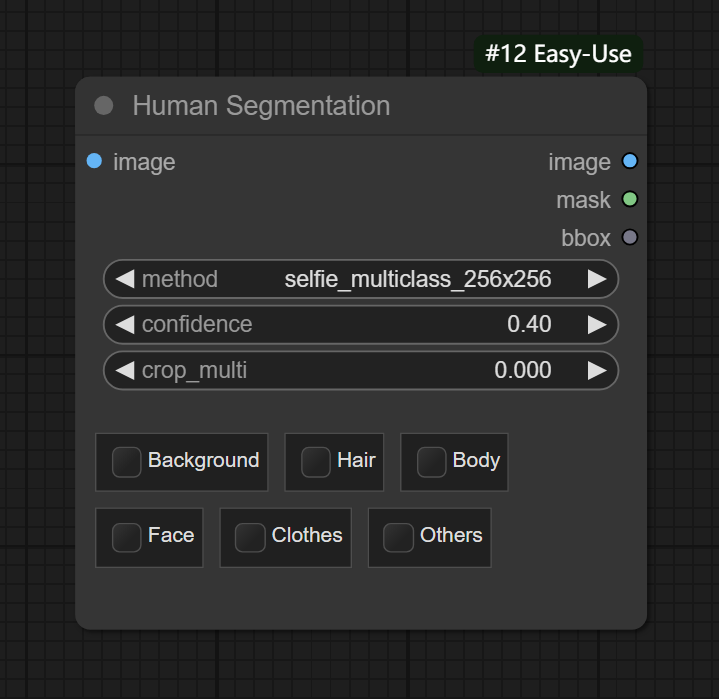Image resolution: width=719 pixels, height=699 pixels.
Task: Click the gray node collapse dot
Action: (103, 106)
